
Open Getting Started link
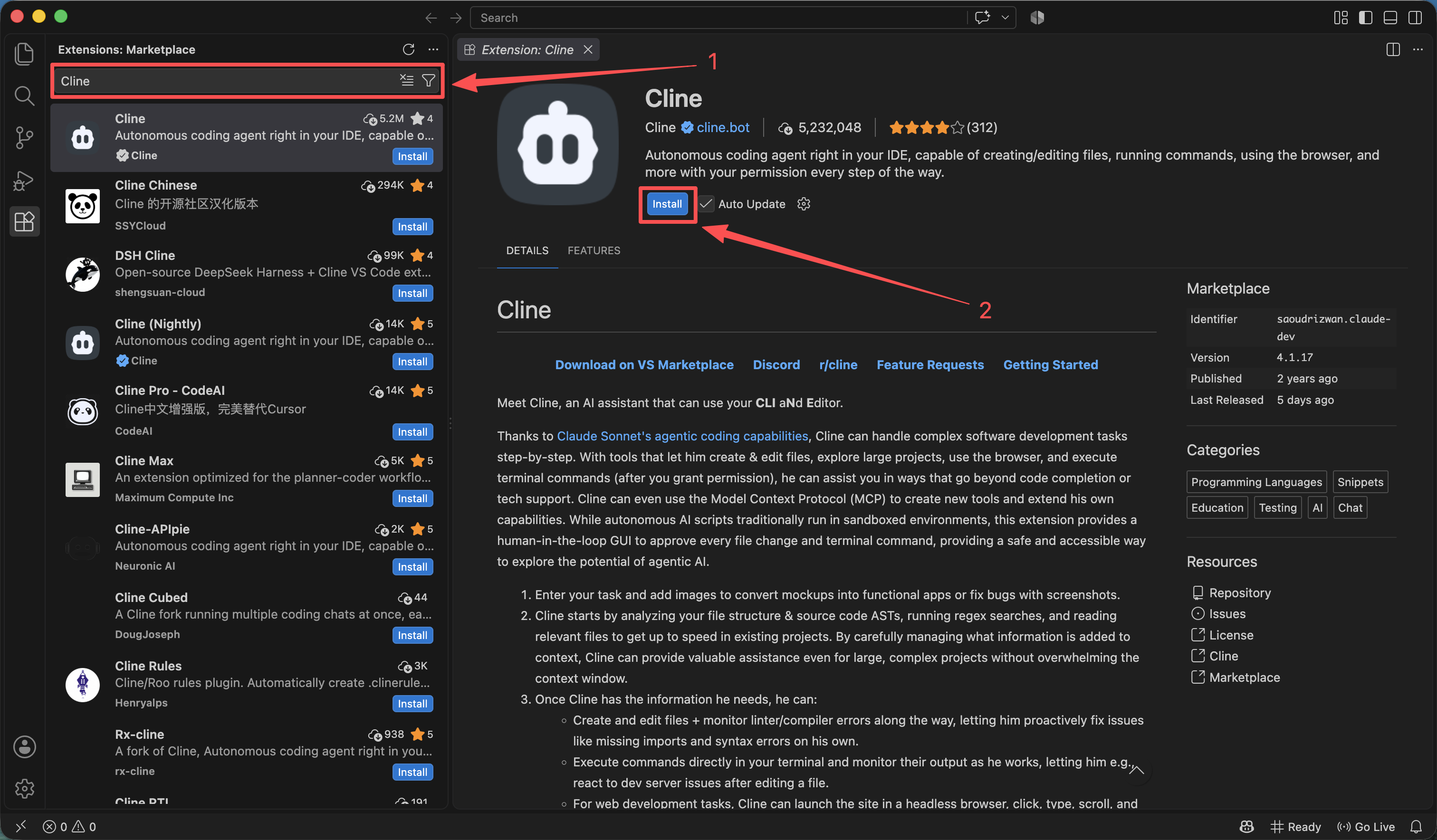coord(1050,364)
